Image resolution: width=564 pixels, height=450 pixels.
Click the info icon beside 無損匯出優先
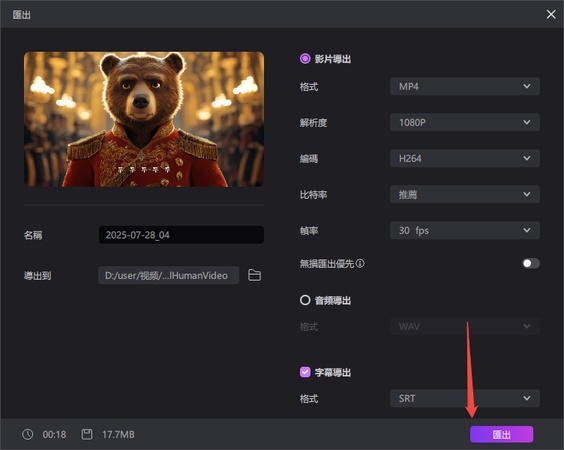click(x=360, y=264)
